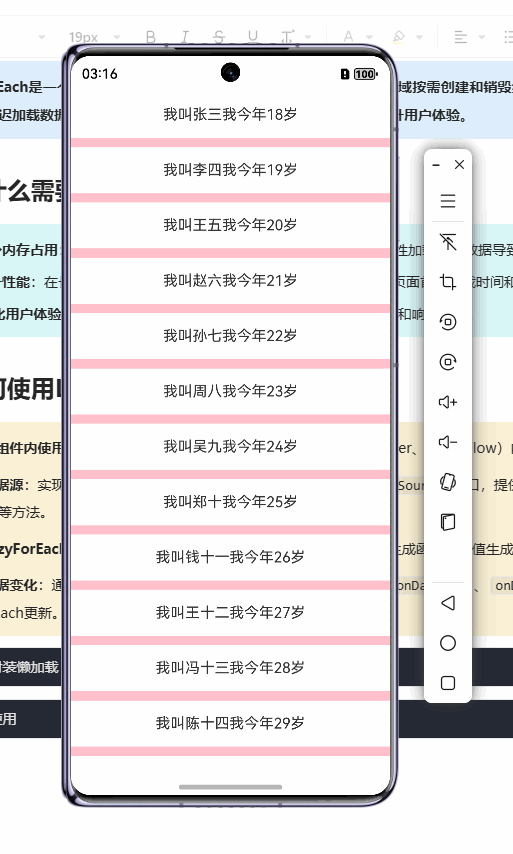Decrease volume in the emulator panel
Viewport: 513px width, 854px height.
(448, 442)
